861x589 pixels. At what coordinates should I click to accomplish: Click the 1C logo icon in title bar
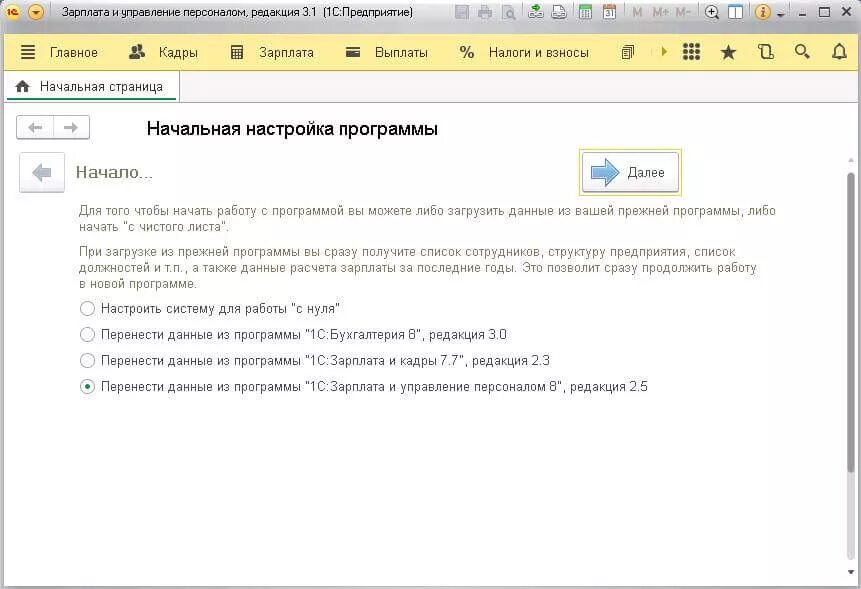12,12
